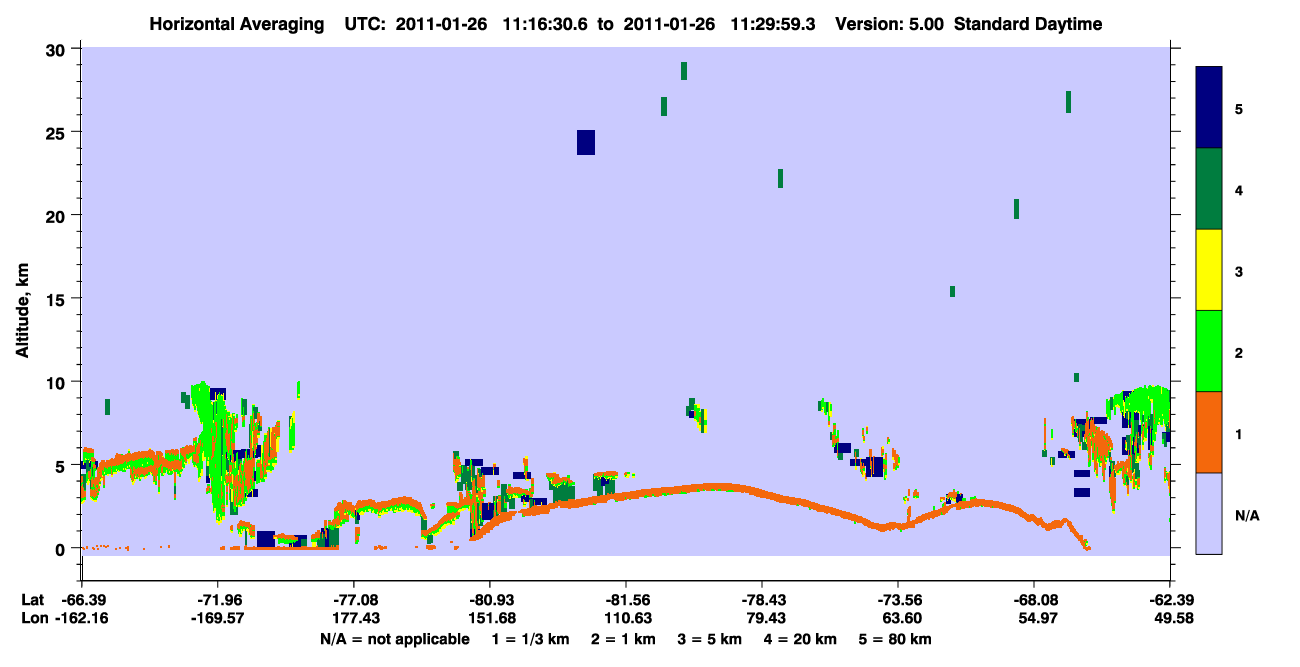Viewport: 1300px width, 667px height.
Task: Click the yellow level 3 colorbar segment
Action: [1209, 270]
